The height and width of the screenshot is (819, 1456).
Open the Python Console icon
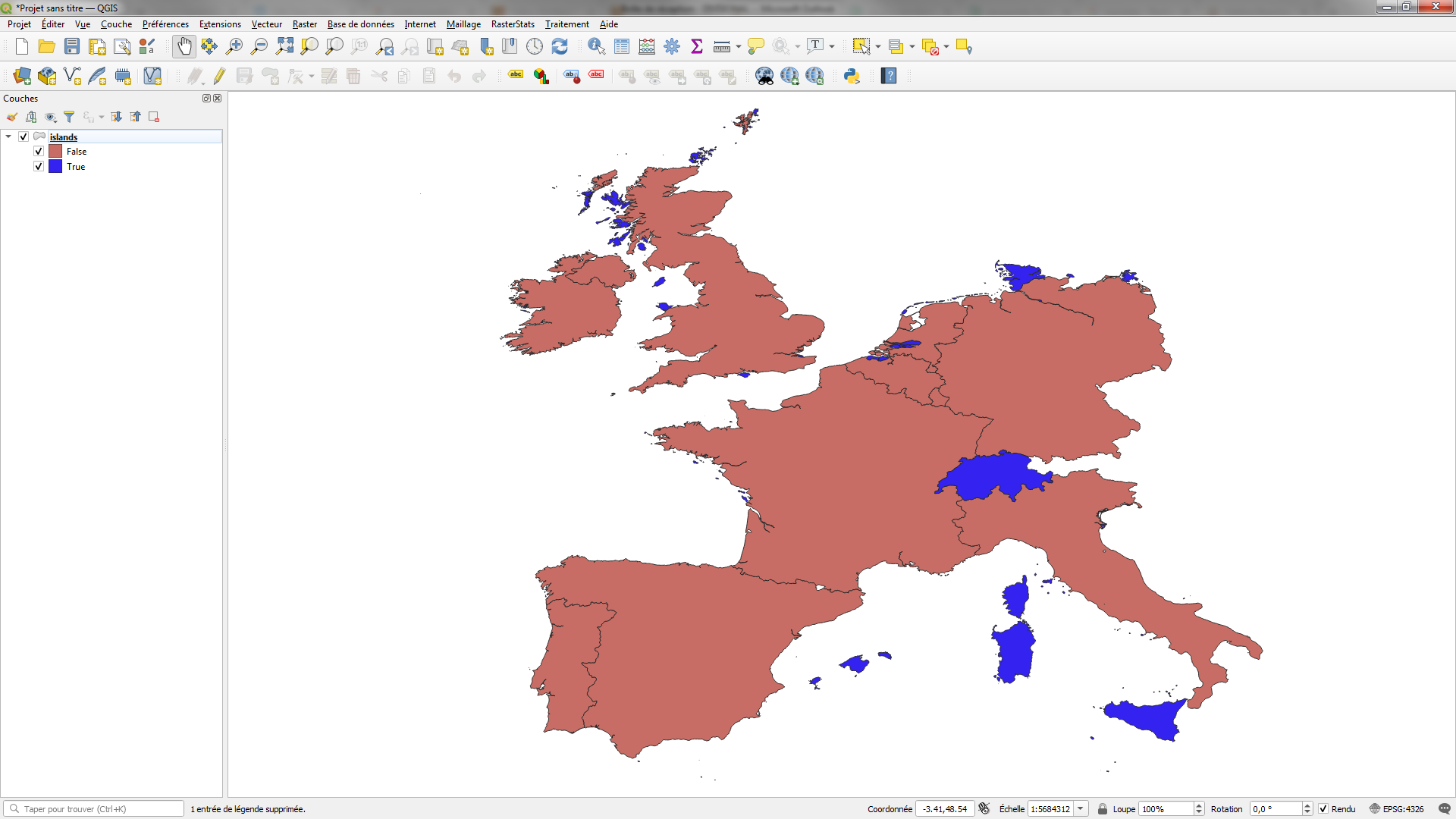852,76
